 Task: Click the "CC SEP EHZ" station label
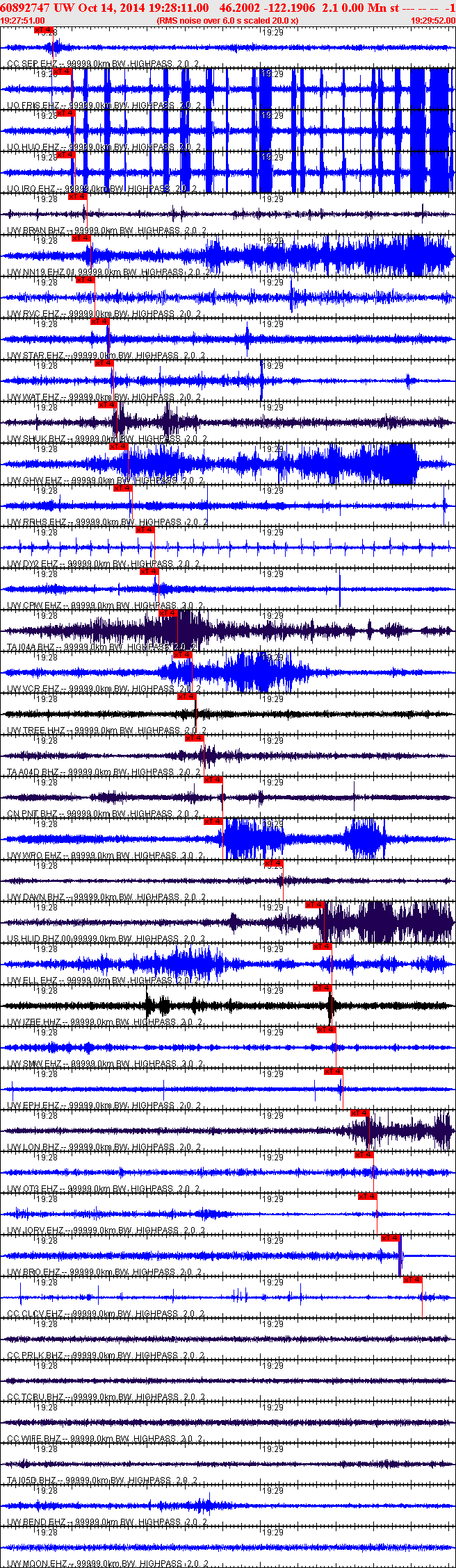(32, 64)
